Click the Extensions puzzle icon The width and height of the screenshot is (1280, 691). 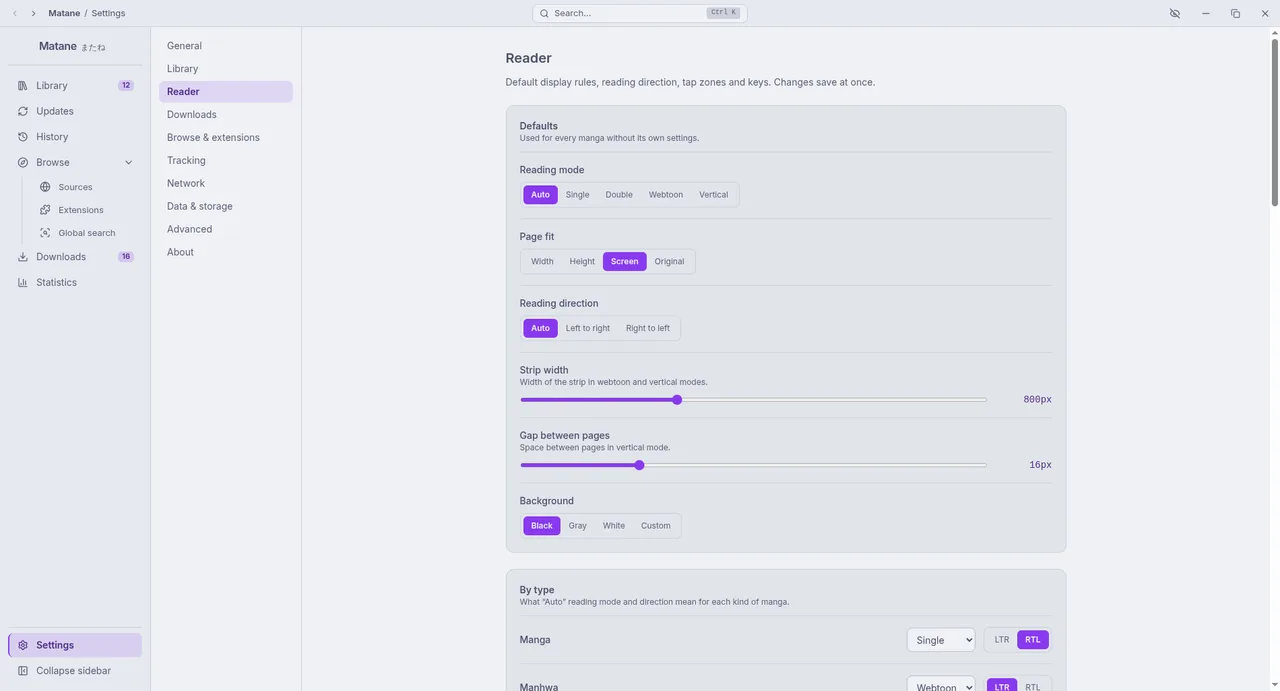(x=45, y=210)
